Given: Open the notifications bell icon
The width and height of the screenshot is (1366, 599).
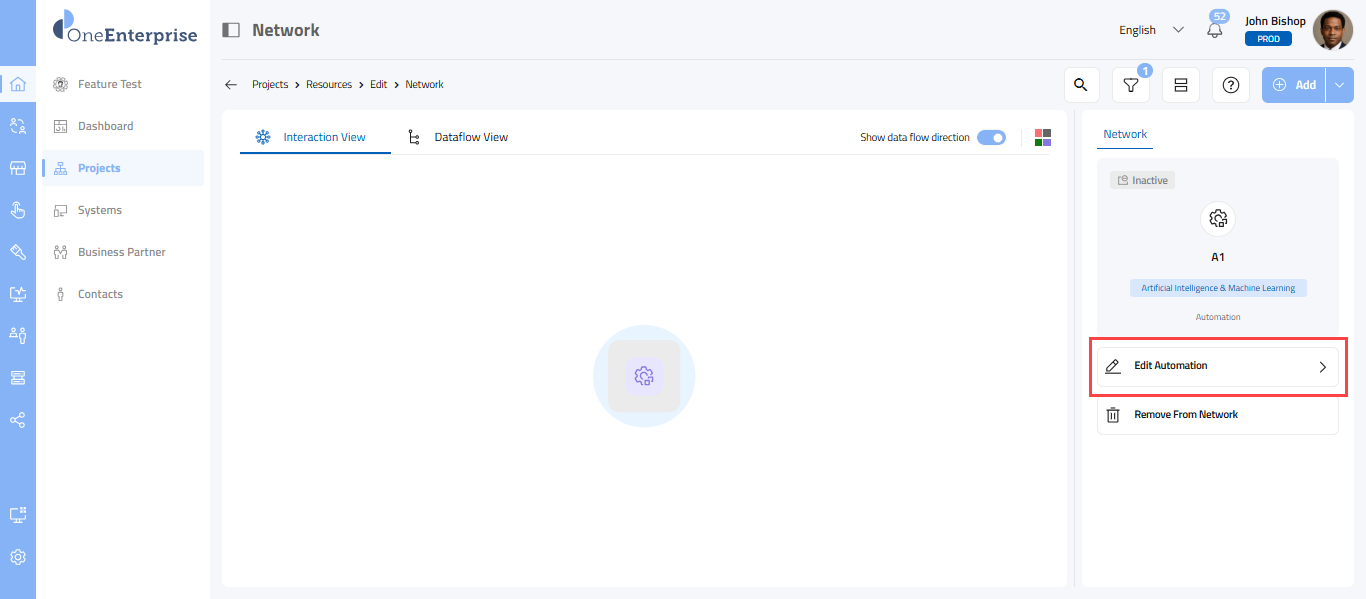Looking at the screenshot, I should point(1215,30).
